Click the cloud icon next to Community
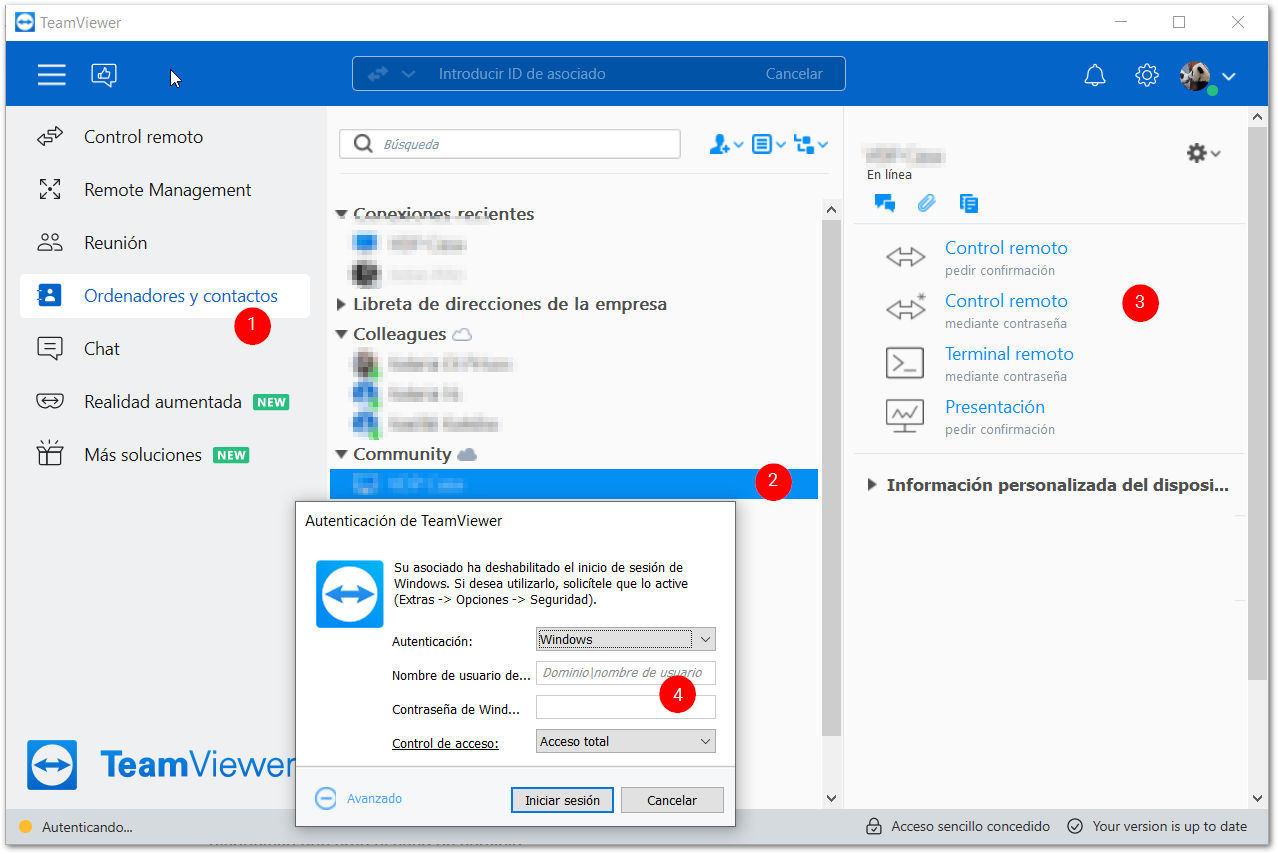 [x=467, y=454]
